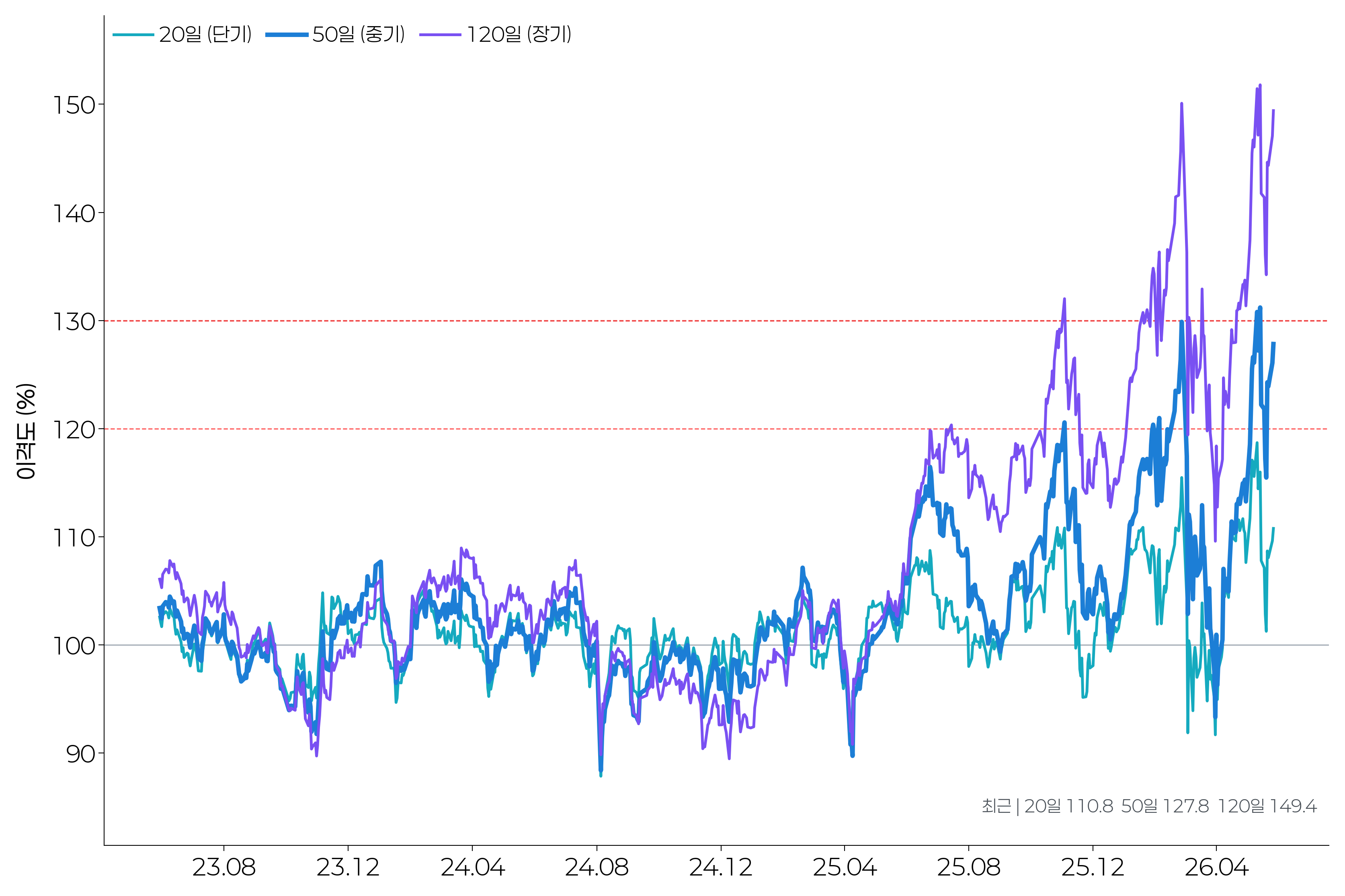Click the 90 y-axis tick label

[x=81, y=754]
